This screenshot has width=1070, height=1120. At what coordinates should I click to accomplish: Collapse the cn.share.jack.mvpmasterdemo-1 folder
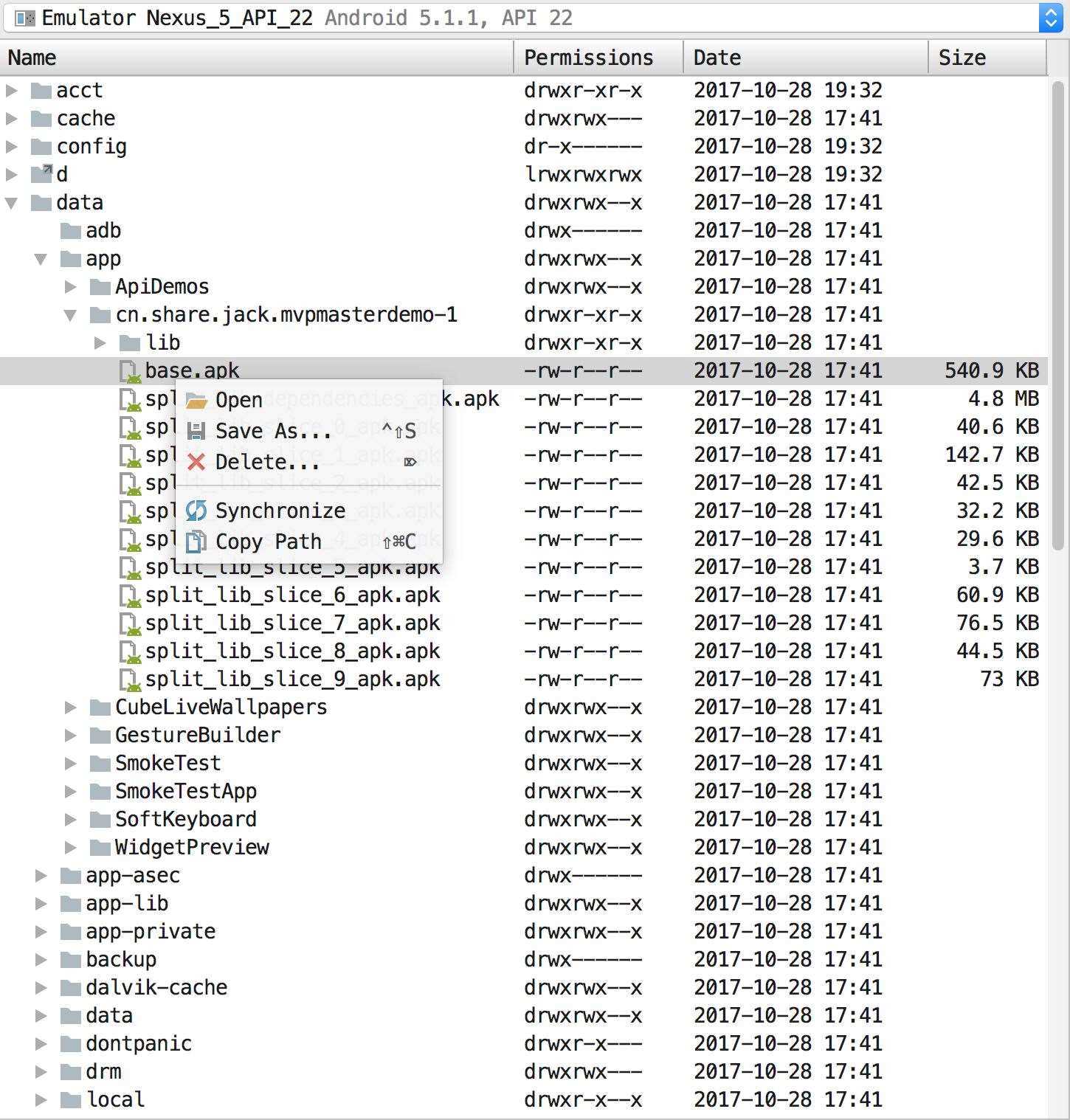pos(71,315)
